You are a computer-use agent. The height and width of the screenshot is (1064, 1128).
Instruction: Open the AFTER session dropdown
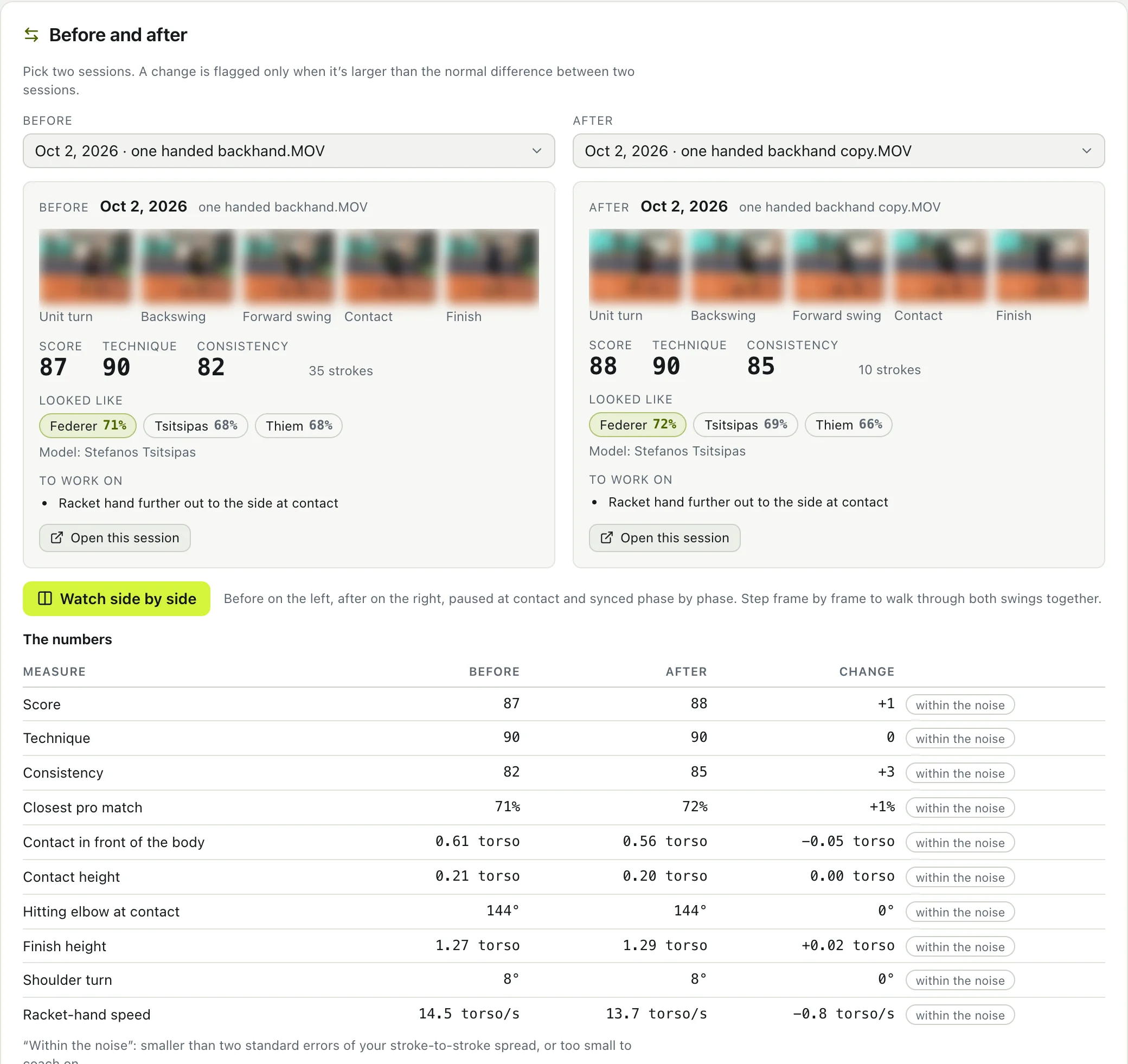[x=838, y=151]
